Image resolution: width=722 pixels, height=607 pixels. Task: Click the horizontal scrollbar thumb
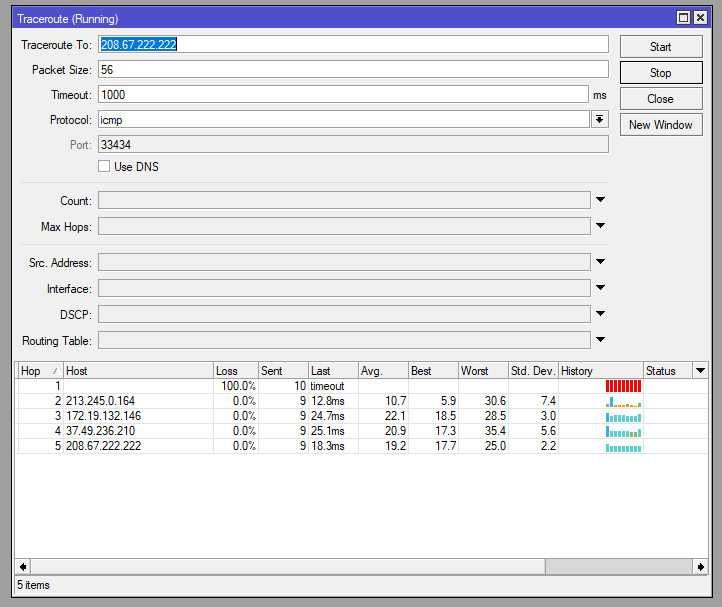288,566
